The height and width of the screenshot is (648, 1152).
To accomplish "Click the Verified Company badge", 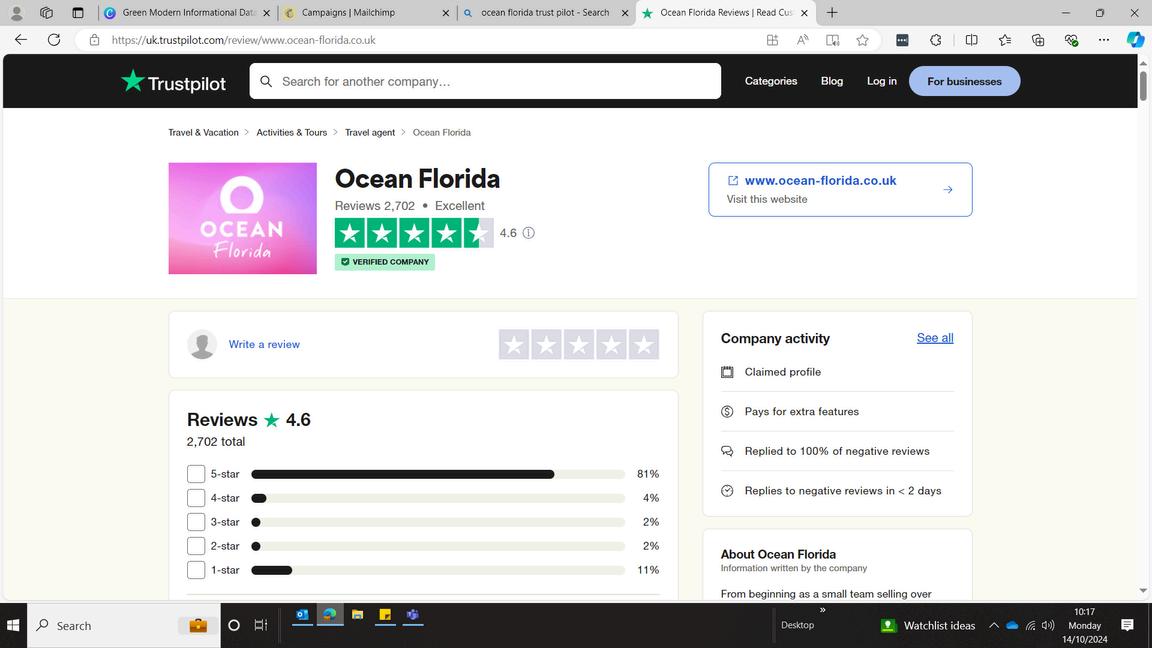I will coord(384,262).
